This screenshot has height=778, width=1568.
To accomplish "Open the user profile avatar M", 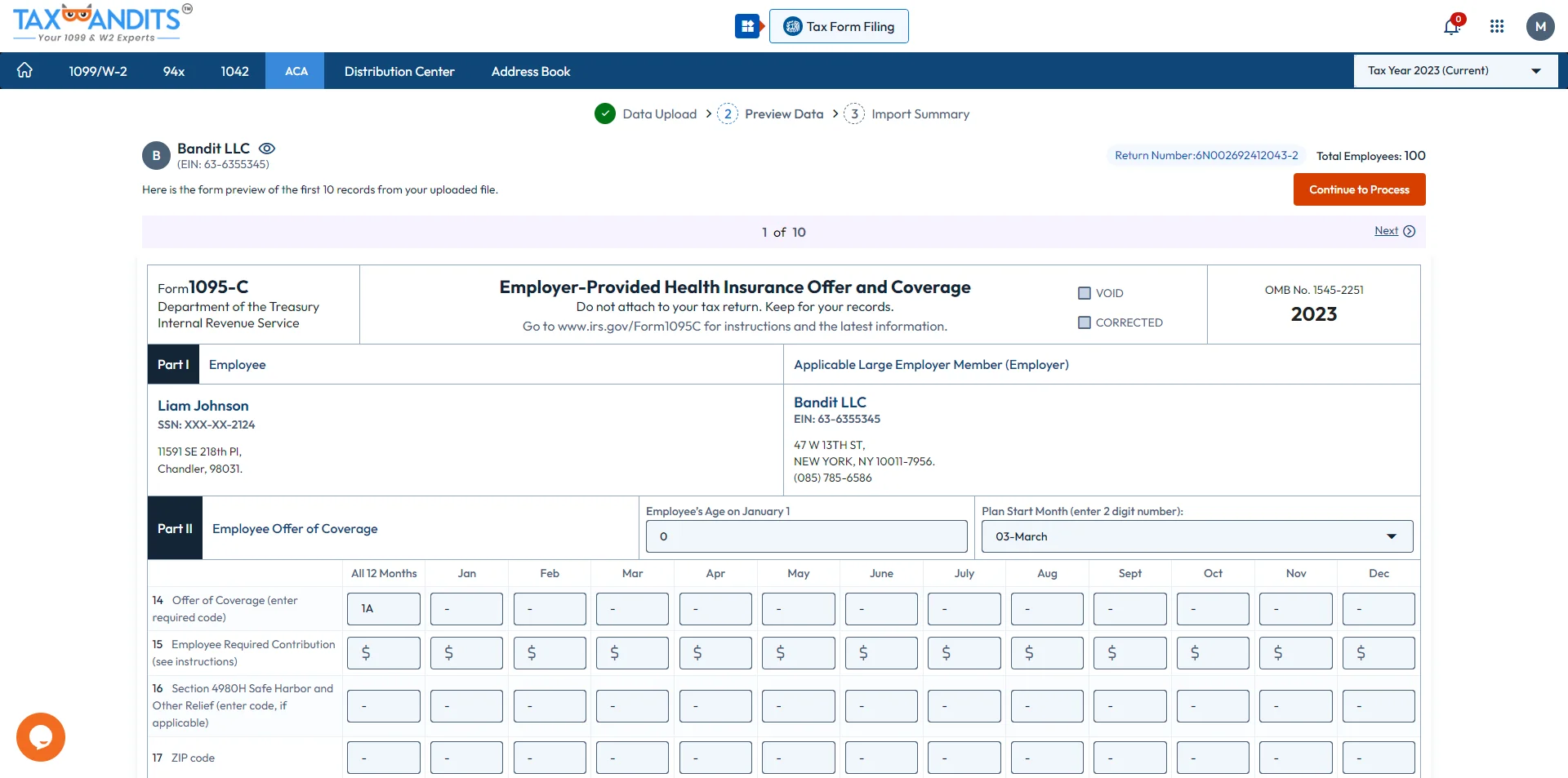I will [1540, 26].
